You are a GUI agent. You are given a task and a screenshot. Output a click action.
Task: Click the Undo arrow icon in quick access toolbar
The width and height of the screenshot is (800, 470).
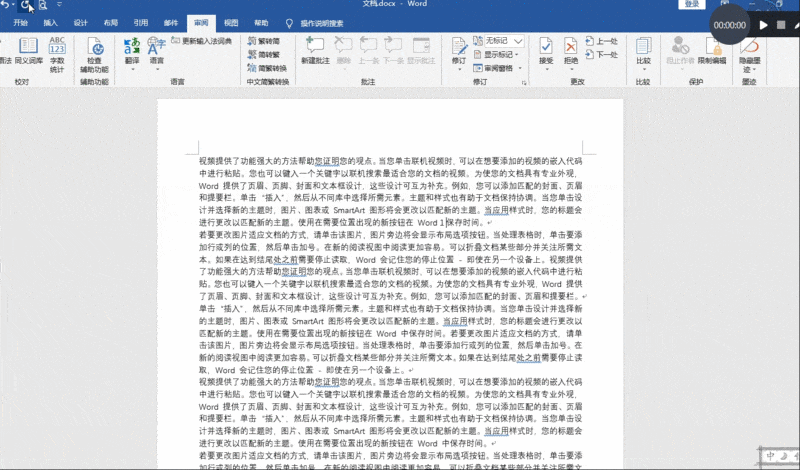click(5, 5)
